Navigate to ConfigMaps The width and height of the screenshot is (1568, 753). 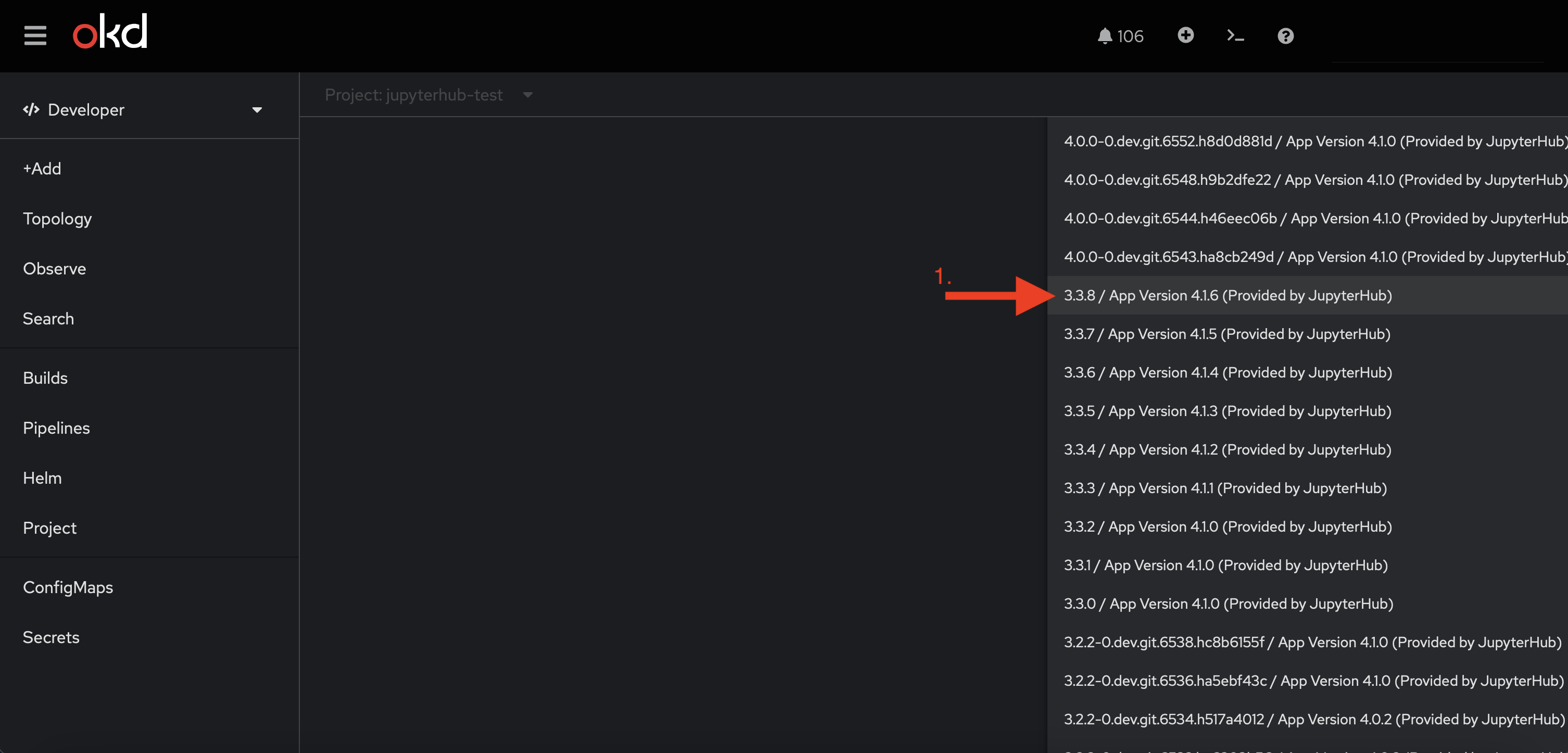149,587
